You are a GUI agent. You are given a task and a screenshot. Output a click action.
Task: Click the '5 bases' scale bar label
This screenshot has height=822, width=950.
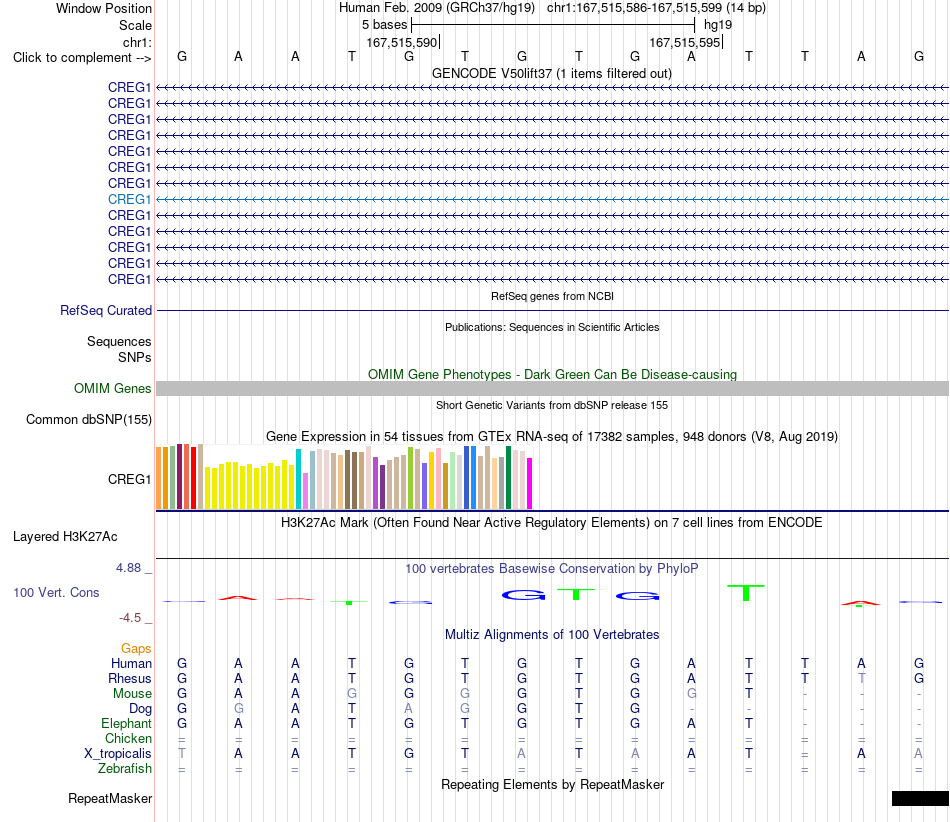(x=385, y=25)
